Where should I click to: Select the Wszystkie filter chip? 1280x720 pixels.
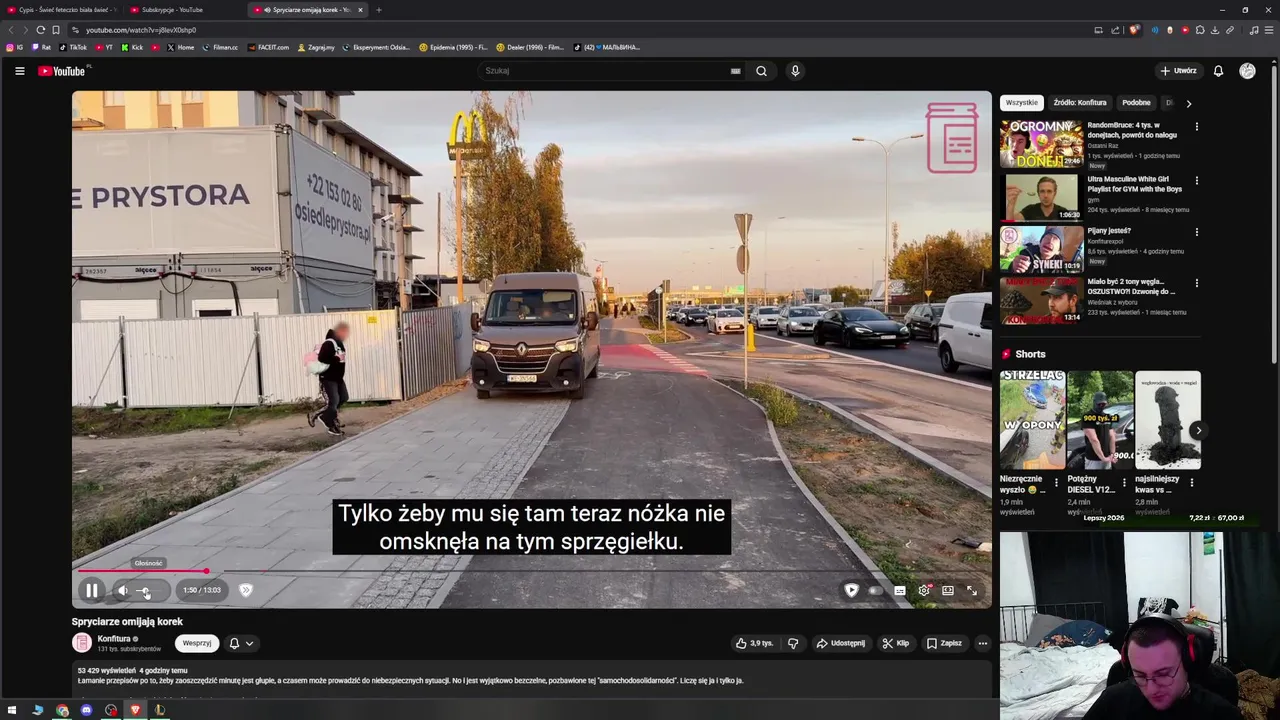[1022, 103]
